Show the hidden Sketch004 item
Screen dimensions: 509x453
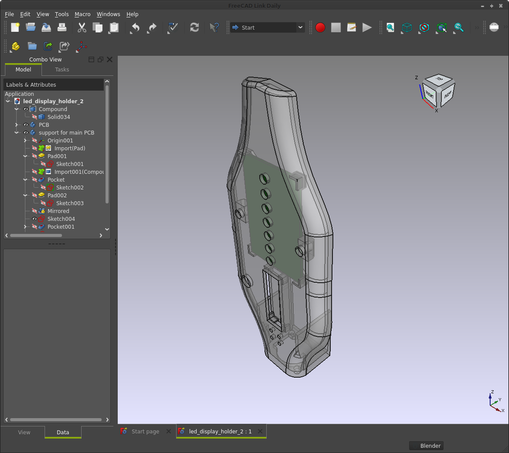(34, 219)
